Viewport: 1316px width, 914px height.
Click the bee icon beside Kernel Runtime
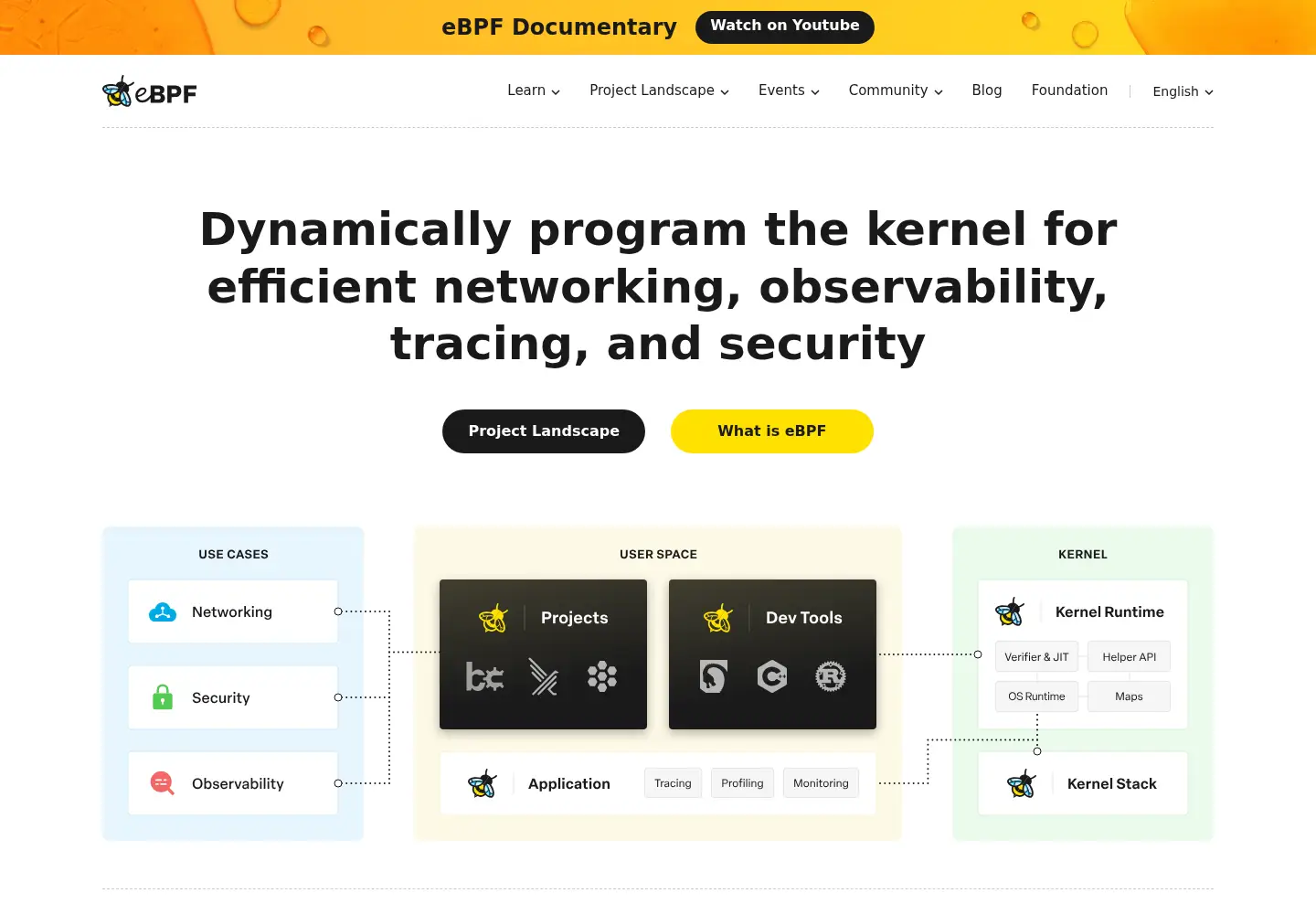tap(1010, 612)
